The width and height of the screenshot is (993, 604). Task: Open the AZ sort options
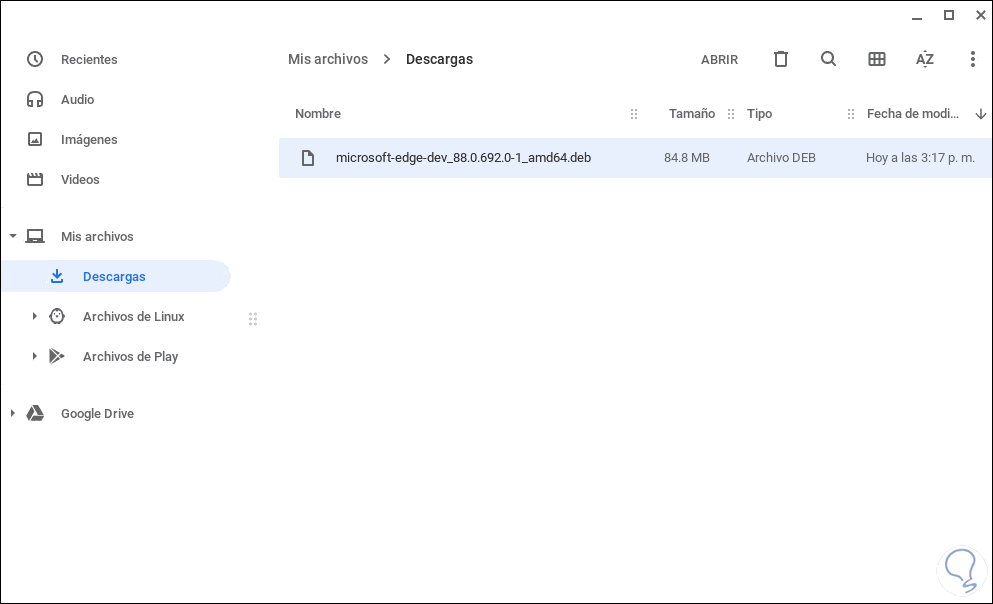tap(925, 59)
